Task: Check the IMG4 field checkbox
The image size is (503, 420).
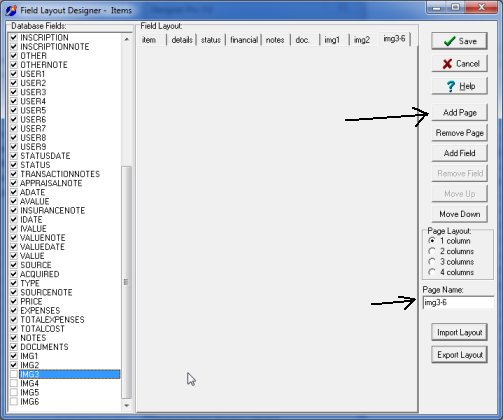Action: click(14, 383)
